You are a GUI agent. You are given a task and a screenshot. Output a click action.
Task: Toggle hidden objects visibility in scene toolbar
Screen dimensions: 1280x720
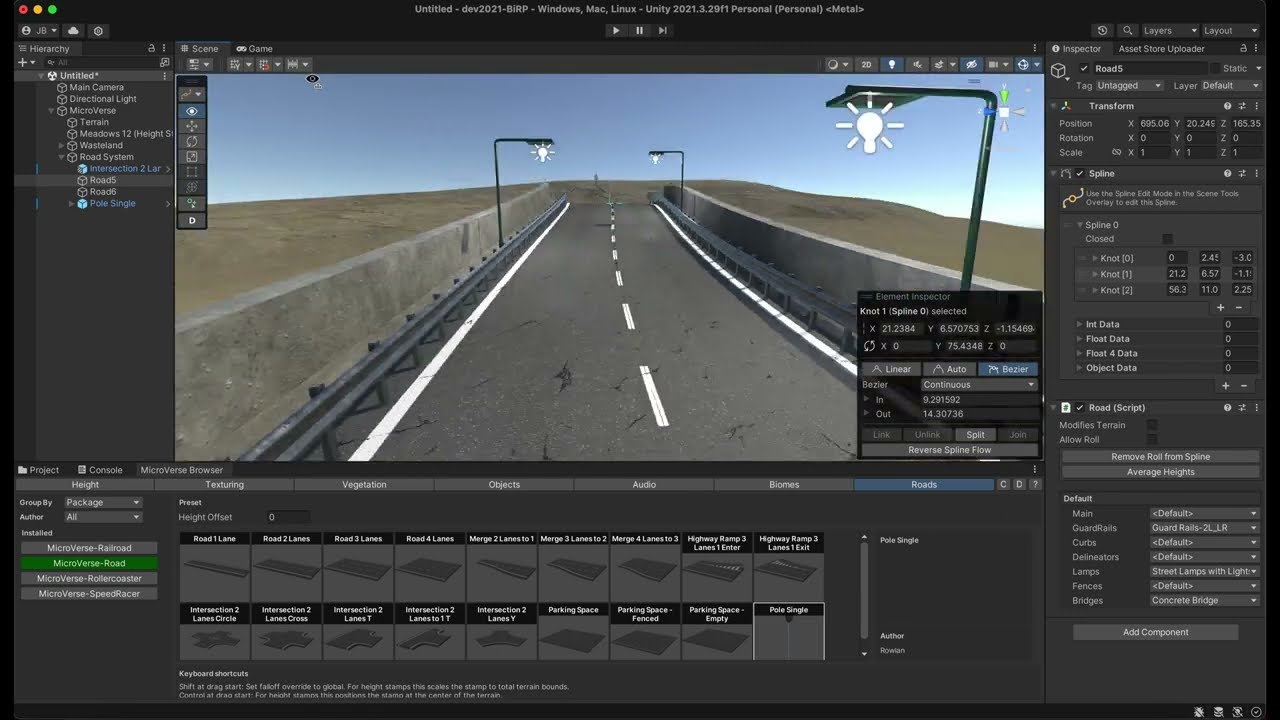point(970,64)
